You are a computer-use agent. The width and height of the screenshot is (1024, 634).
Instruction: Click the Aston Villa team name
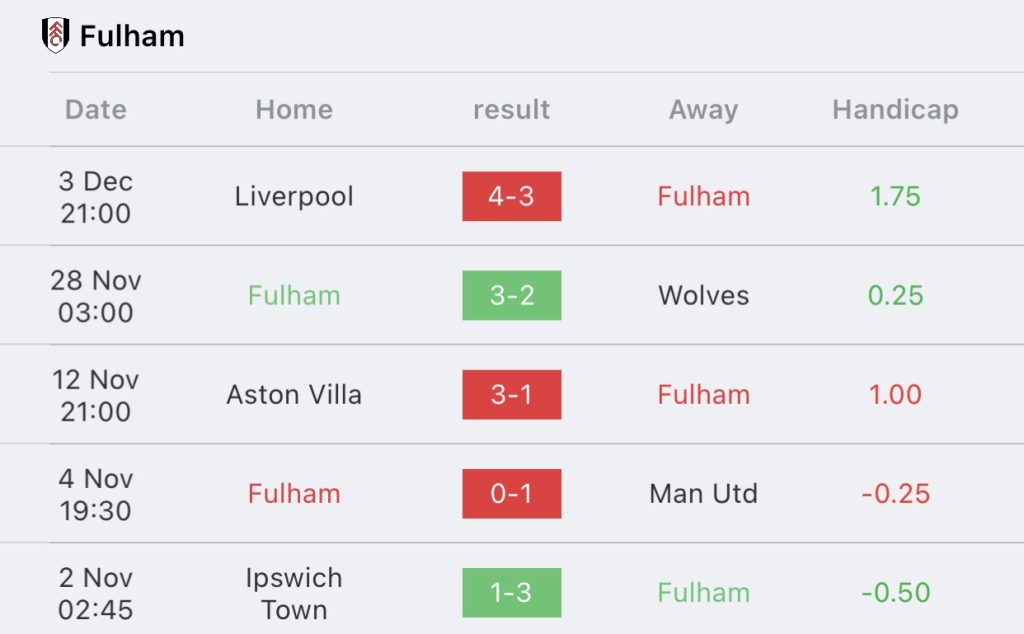[x=294, y=395]
